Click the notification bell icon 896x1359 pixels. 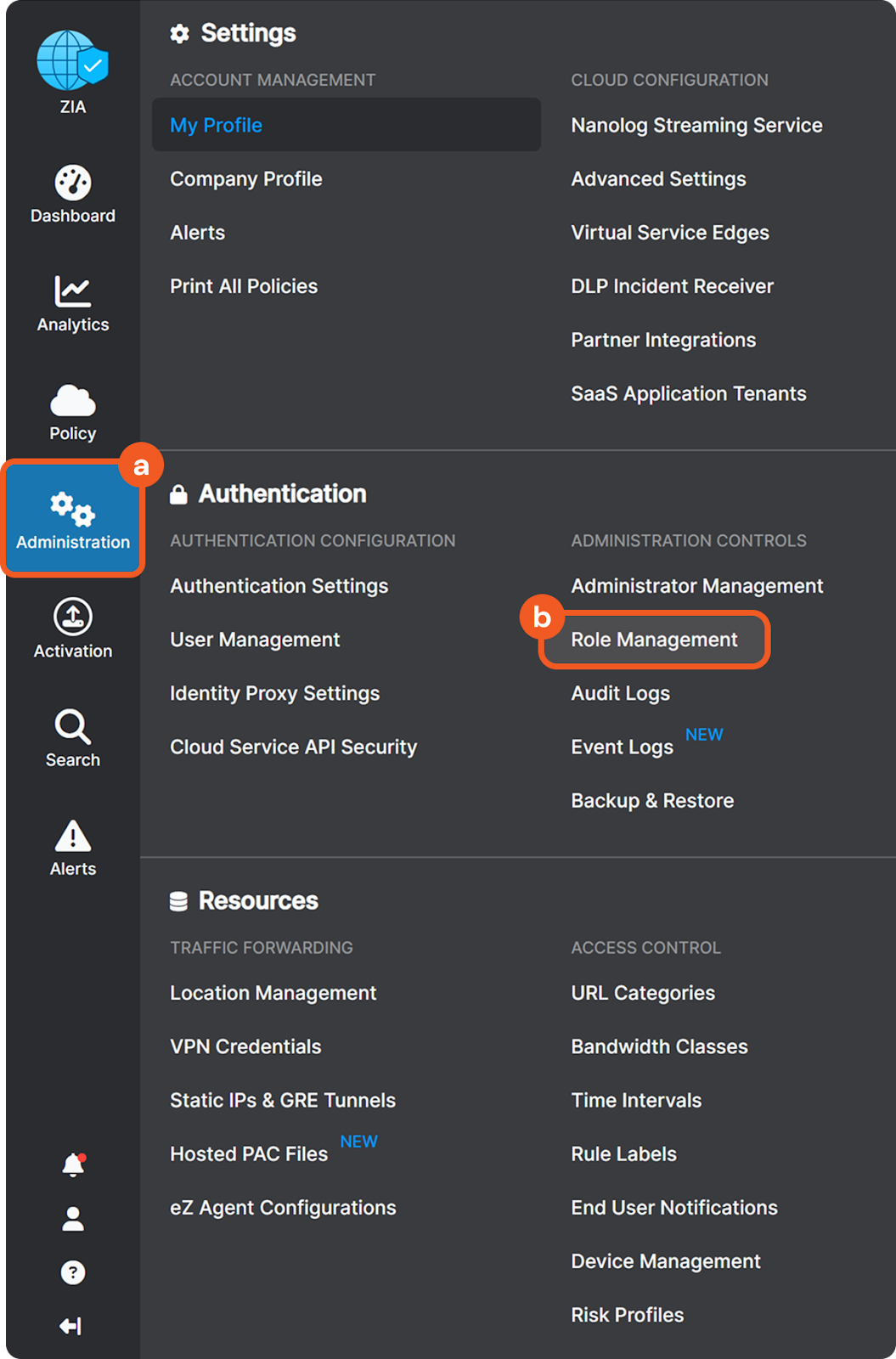tap(73, 1164)
